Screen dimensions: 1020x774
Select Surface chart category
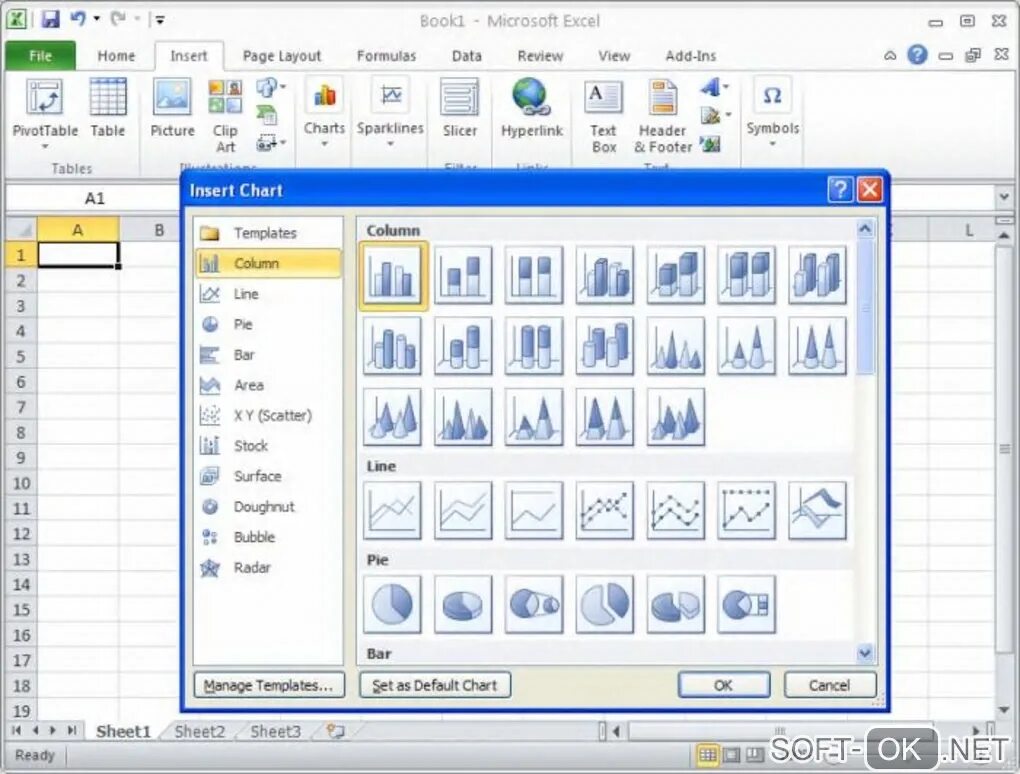pos(268,476)
